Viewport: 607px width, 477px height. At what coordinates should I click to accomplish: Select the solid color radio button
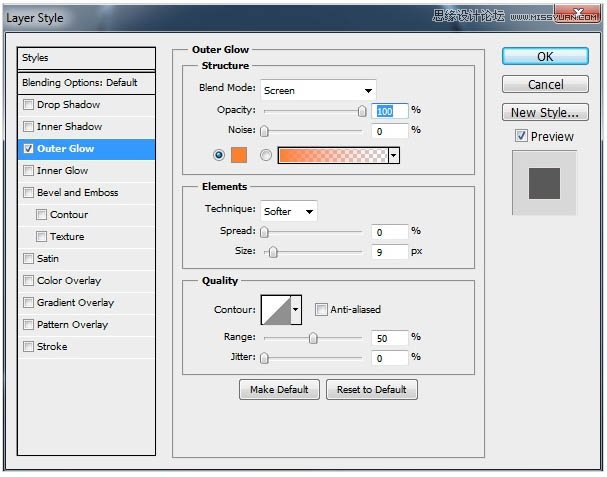pyautogui.click(x=220, y=155)
